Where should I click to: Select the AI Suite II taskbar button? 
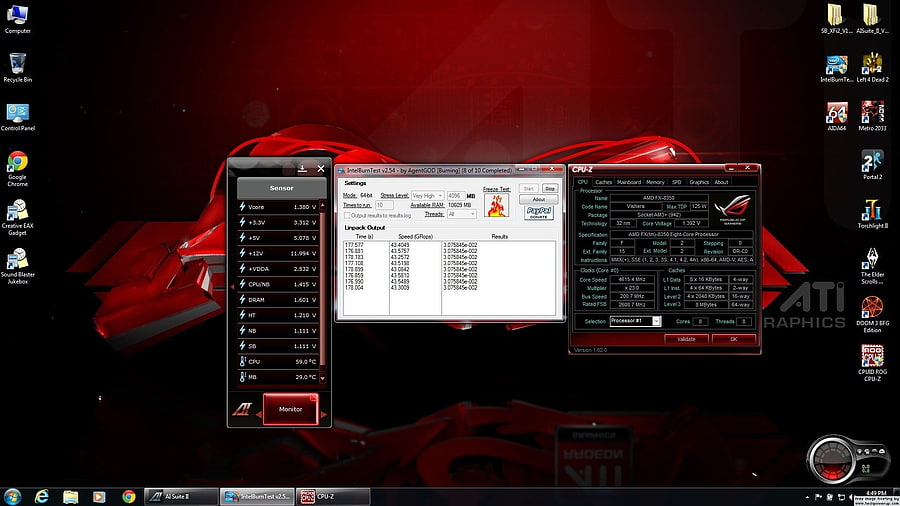coord(181,496)
